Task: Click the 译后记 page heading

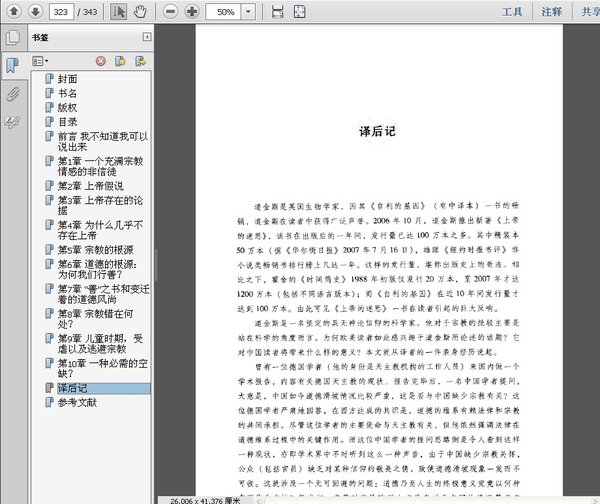Action: pyautogui.click(x=377, y=131)
